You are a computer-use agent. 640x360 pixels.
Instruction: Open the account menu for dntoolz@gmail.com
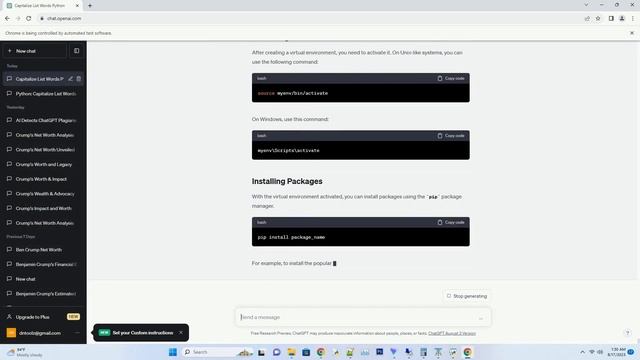click(x=43, y=333)
